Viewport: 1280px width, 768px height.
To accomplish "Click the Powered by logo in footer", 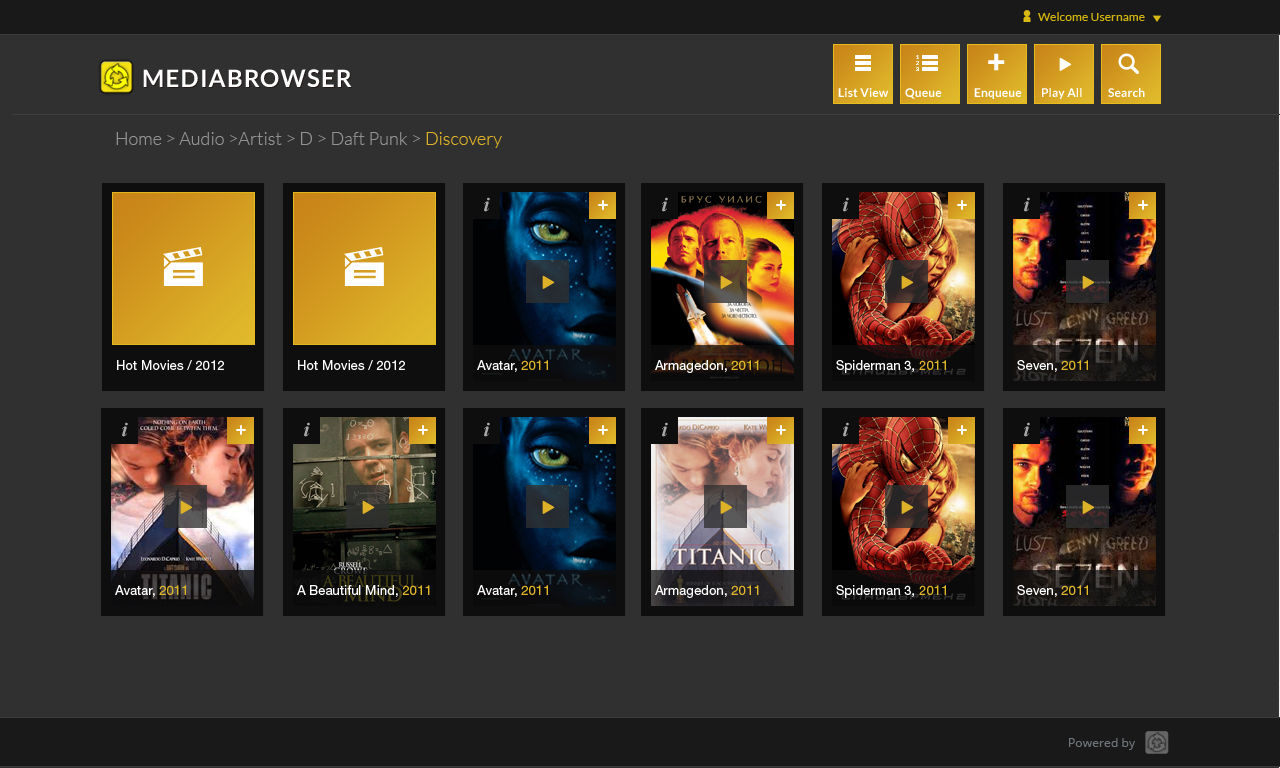I will coord(1157,743).
